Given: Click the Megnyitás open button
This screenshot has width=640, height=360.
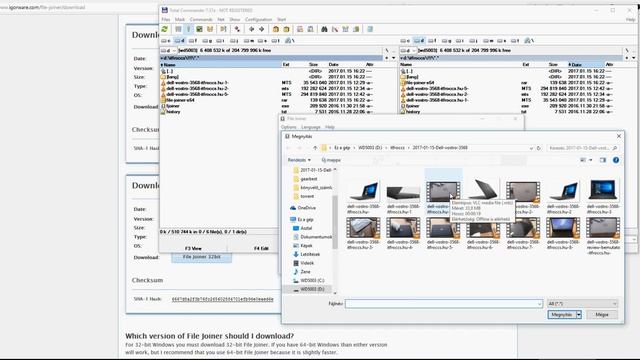Looking at the screenshot, I should (562, 315).
